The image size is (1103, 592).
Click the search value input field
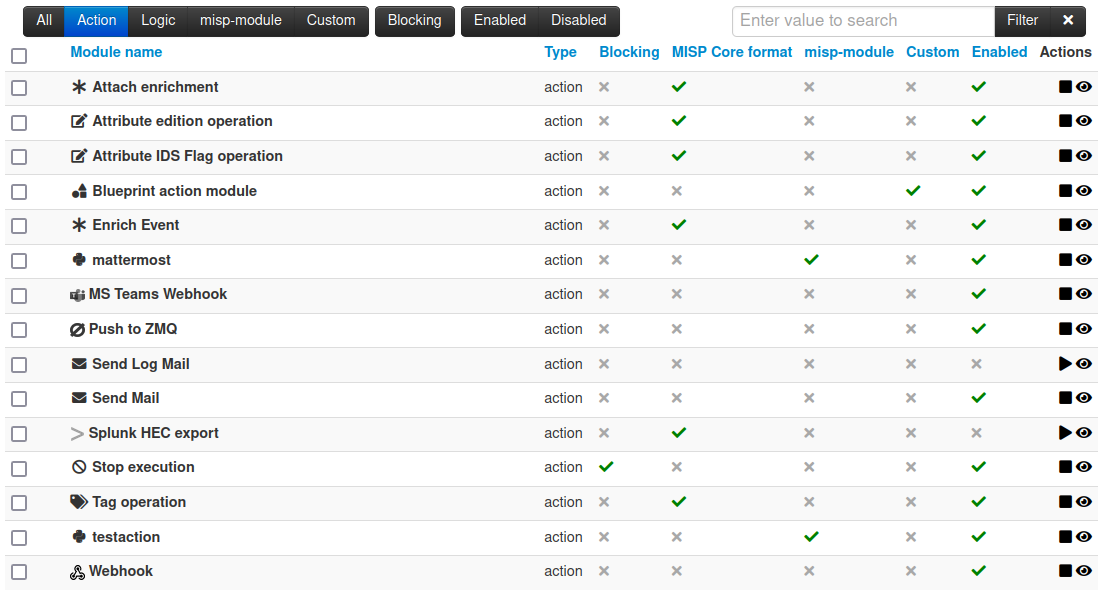(862, 20)
